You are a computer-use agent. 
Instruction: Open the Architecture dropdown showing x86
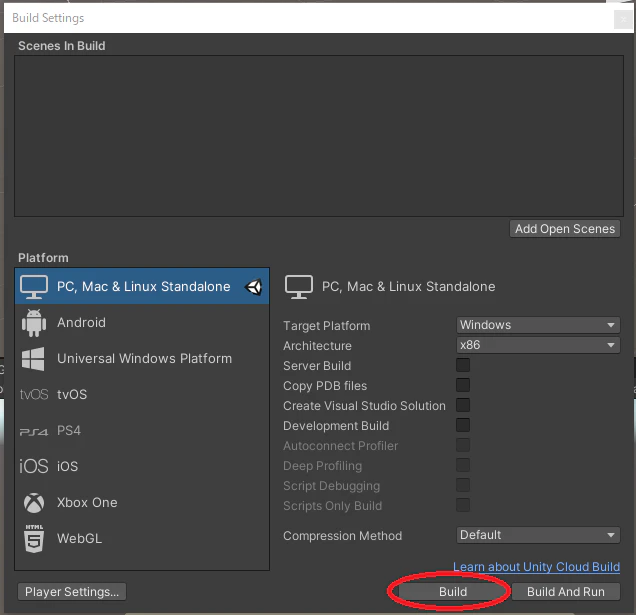[x=538, y=345]
